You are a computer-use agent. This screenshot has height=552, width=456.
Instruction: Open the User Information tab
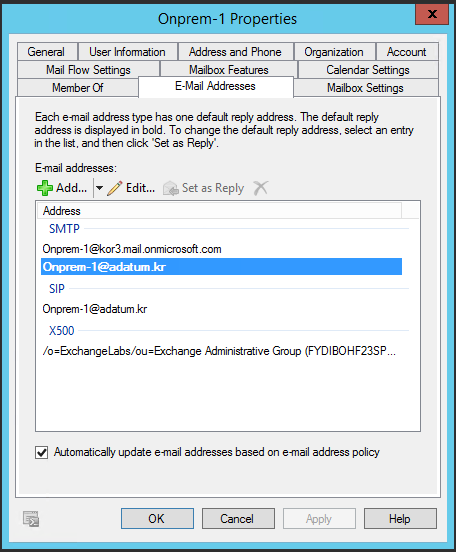[x=127, y=52]
